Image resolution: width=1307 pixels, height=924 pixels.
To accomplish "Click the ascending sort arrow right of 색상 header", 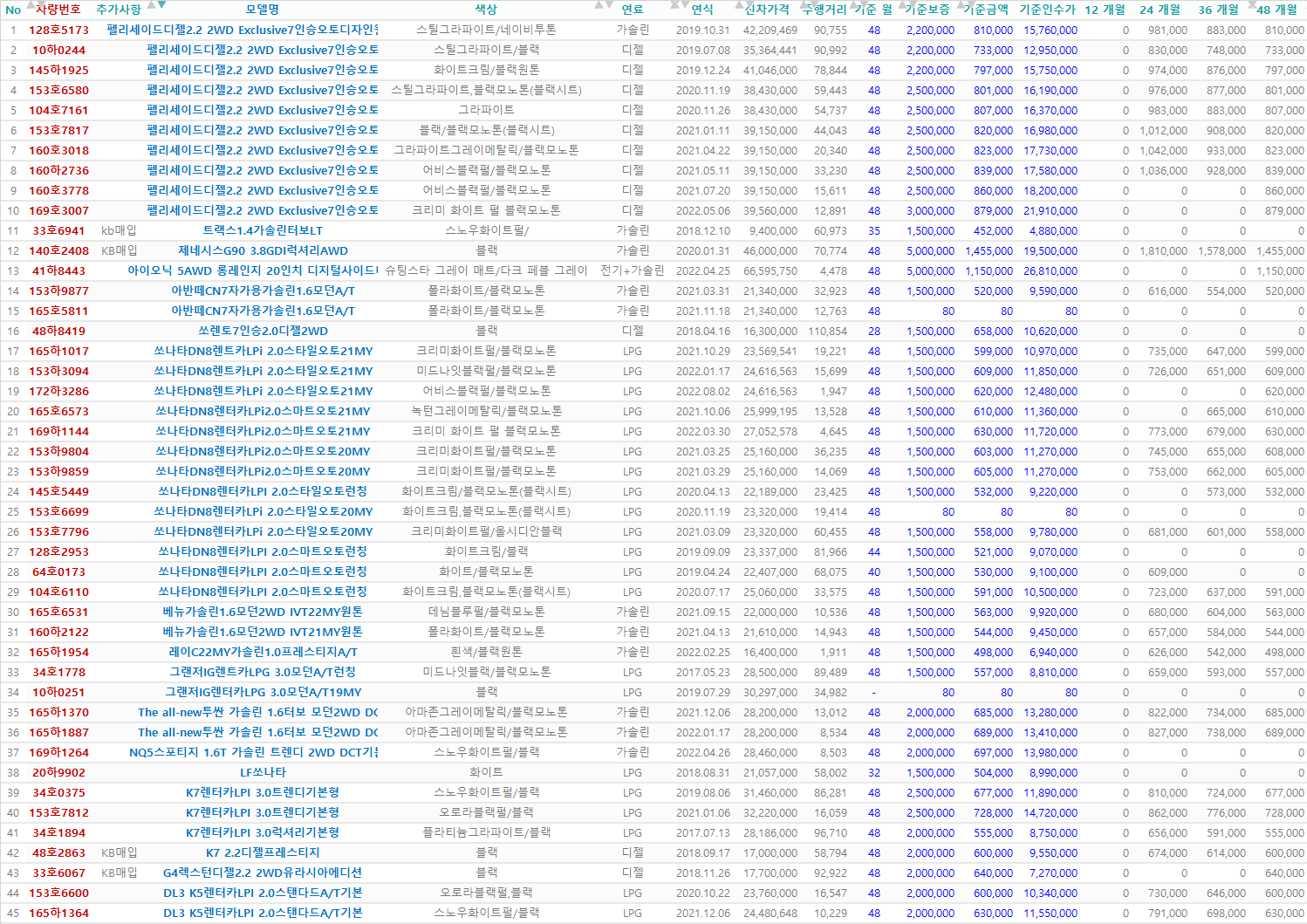I will point(598,4).
